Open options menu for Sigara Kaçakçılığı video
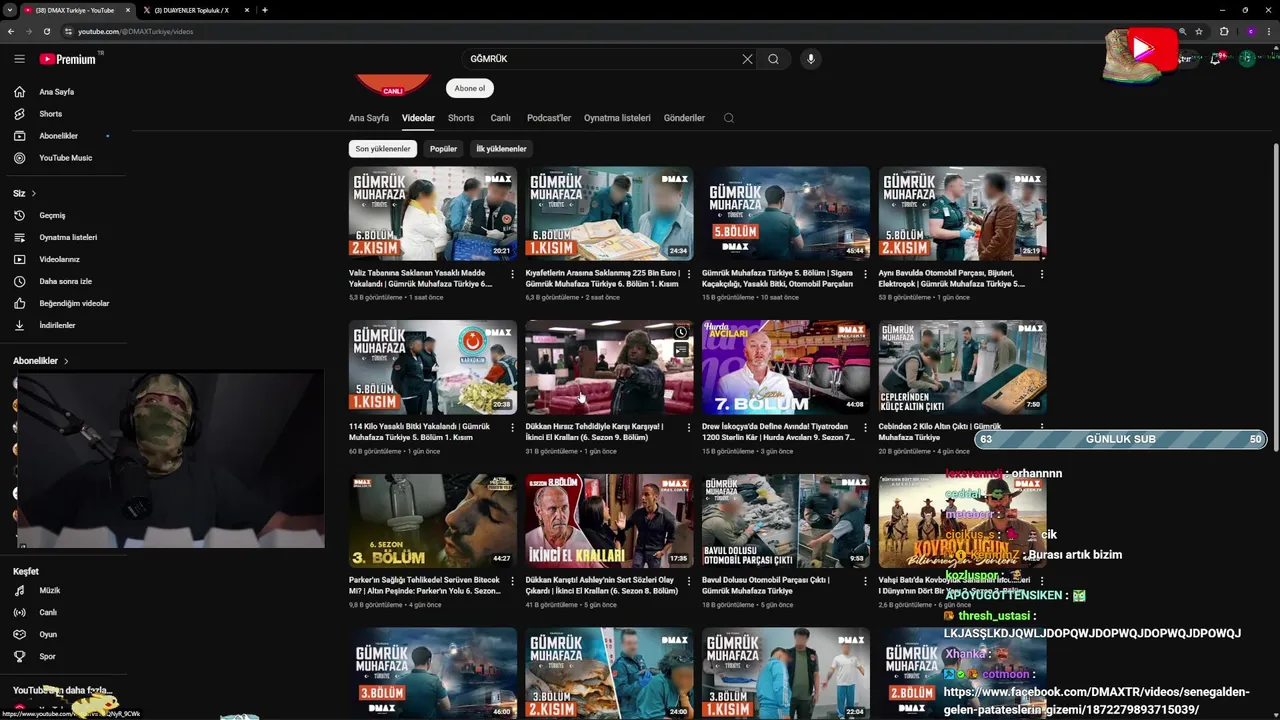 (x=866, y=274)
